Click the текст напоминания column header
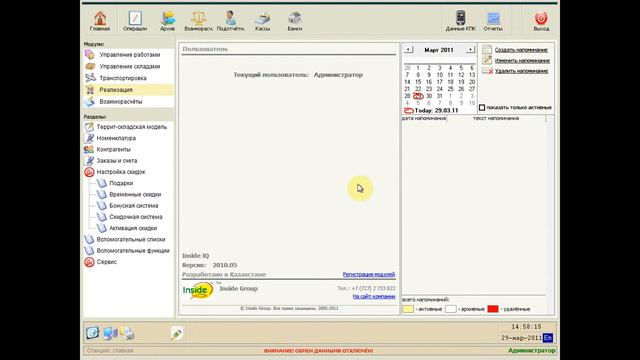Image resolution: width=640 pixels, height=360 pixels. click(x=496, y=118)
